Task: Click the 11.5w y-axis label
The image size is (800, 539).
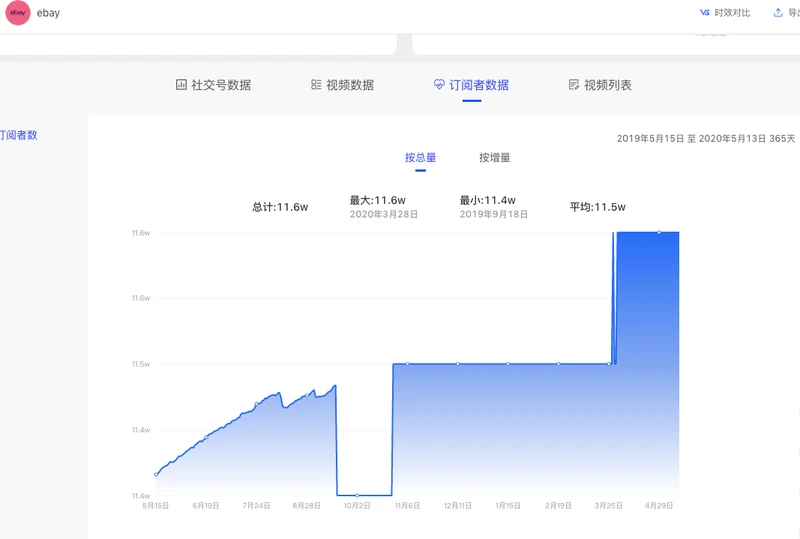Action: pyautogui.click(x=141, y=364)
